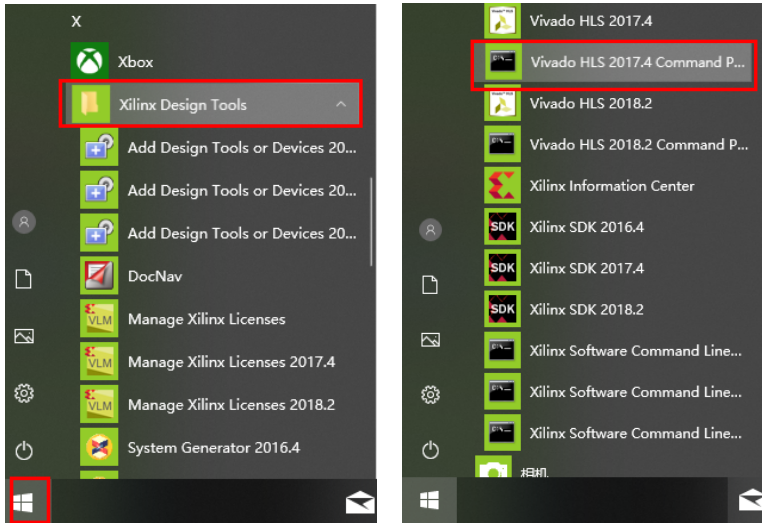Image resolution: width=767 pixels, height=528 pixels.
Task: Open Pictures icon in right menu sidebar
Action: (430, 340)
